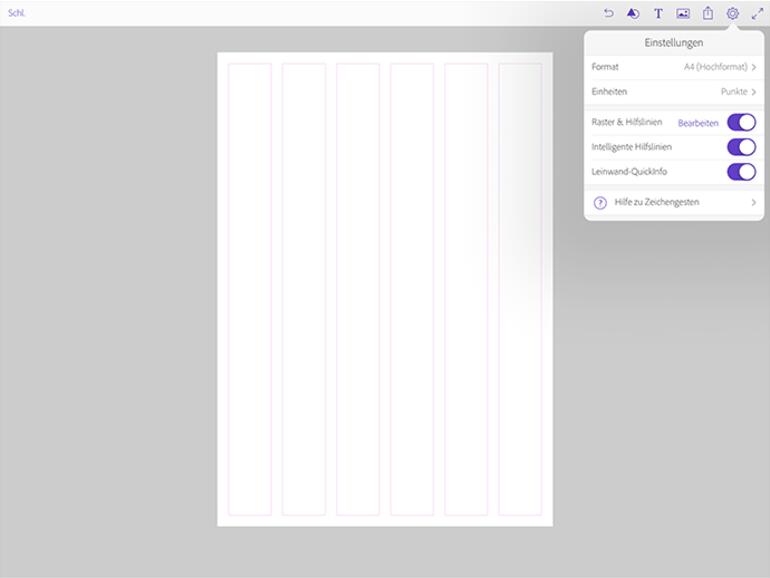Select the Text tool icon
This screenshot has height=578, width=770.
(658, 14)
